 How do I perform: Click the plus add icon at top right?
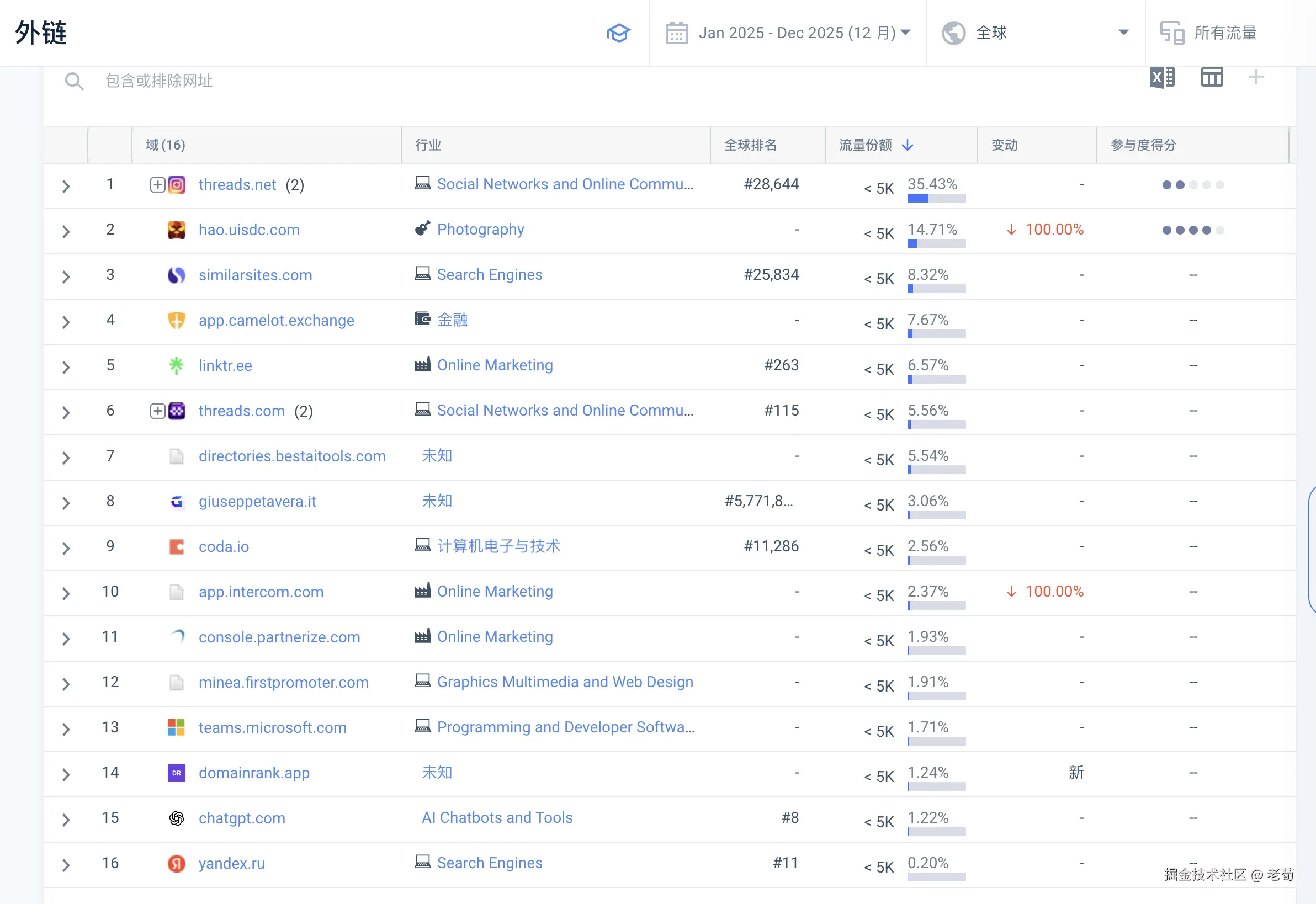click(x=1256, y=77)
